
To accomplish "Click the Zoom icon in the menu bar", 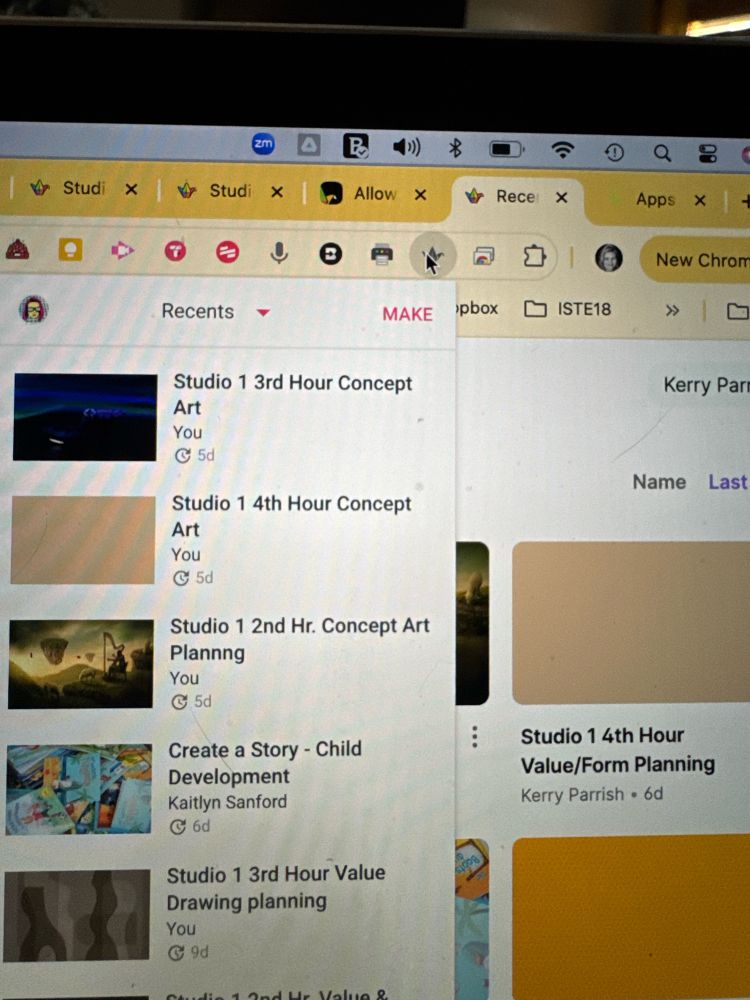I will point(263,145).
